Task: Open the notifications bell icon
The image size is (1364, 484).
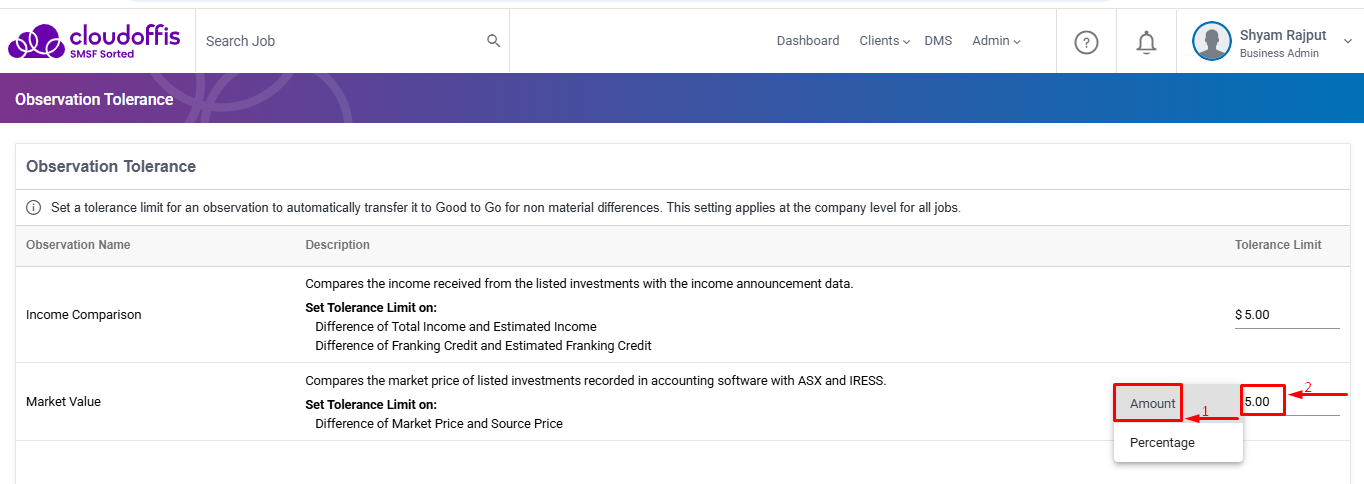Action: point(1146,42)
